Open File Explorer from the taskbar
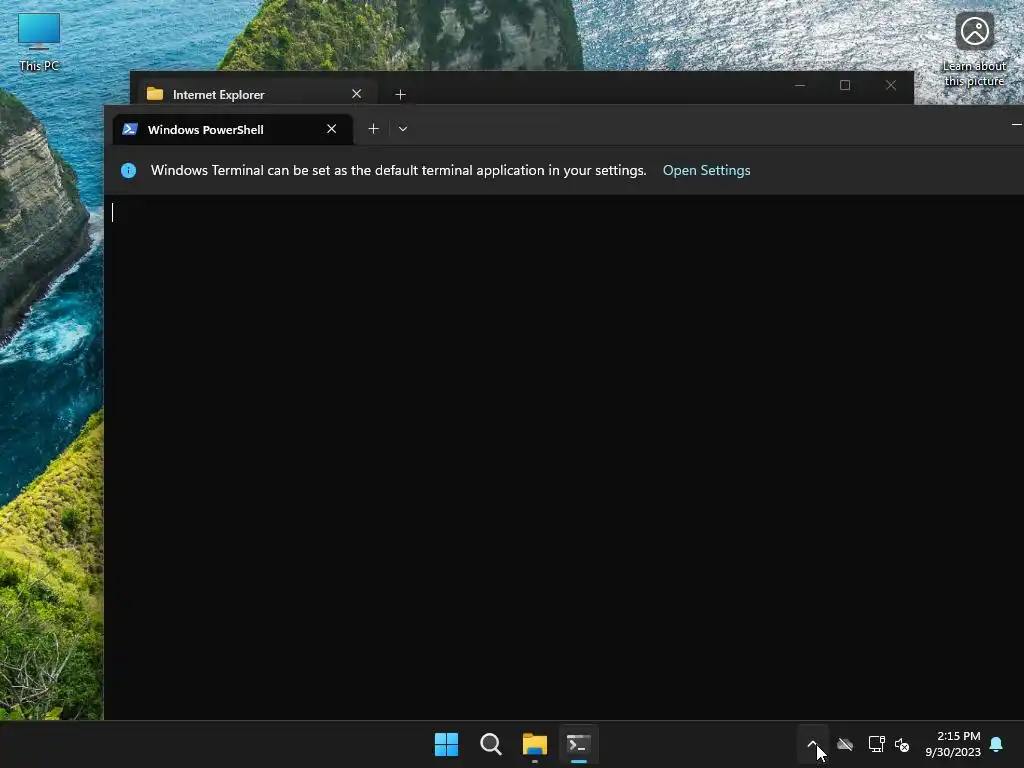The image size is (1024, 768). coord(535,744)
